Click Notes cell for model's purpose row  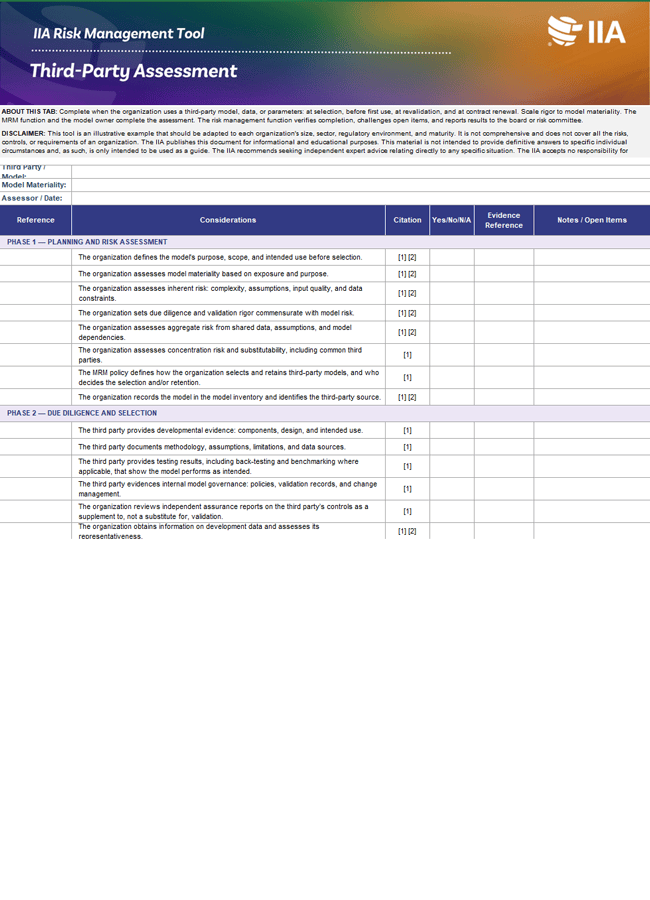click(592, 257)
